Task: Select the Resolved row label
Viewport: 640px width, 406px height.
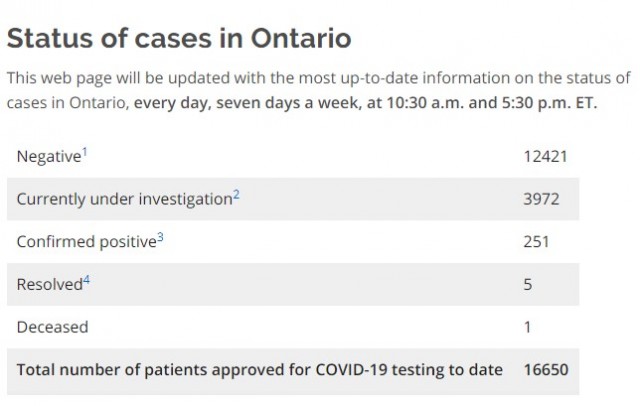Action: coord(50,285)
